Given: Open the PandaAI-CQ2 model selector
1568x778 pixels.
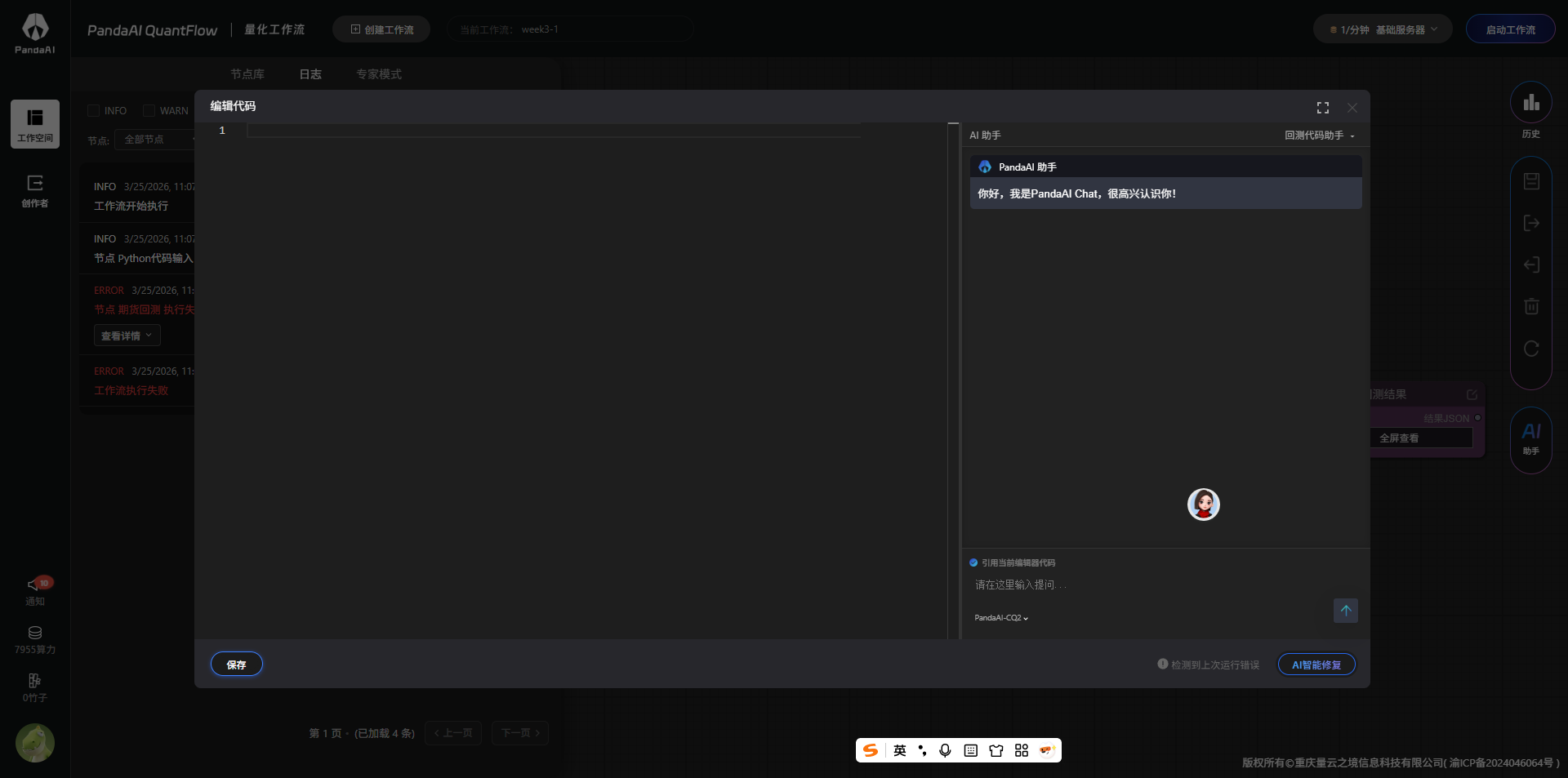Looking at the screenshot, I should pos(1000,618).
